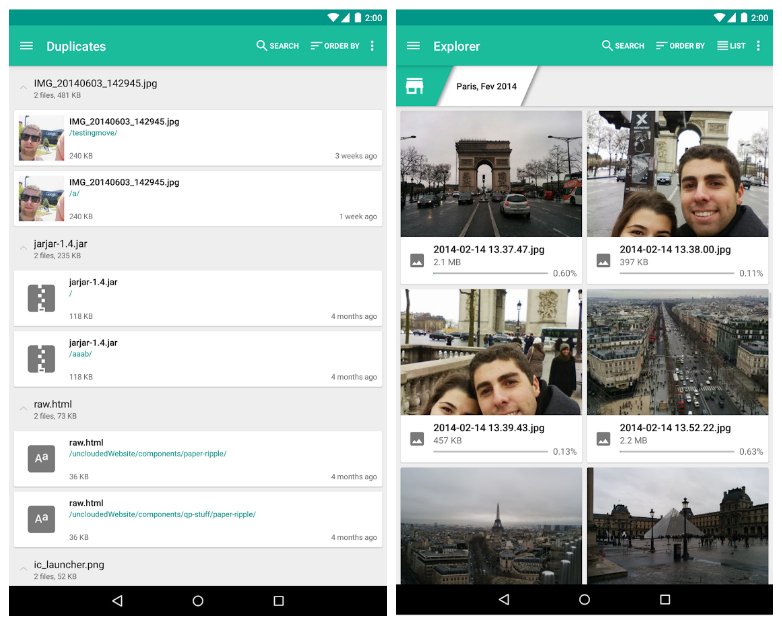This screenshot has width=782, height=625.
Task: Tap Search in Explorer toolbar
Action: [623, 46]
